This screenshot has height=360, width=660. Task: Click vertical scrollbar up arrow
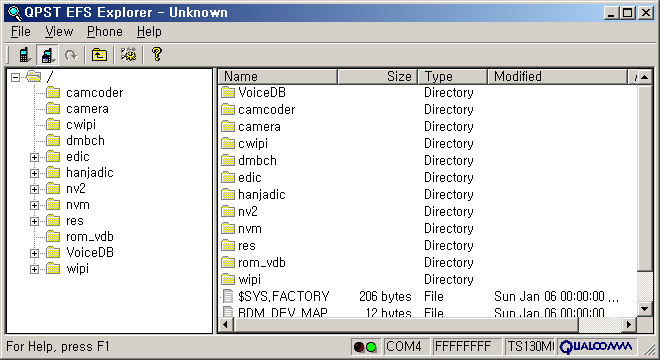[644, 77]
